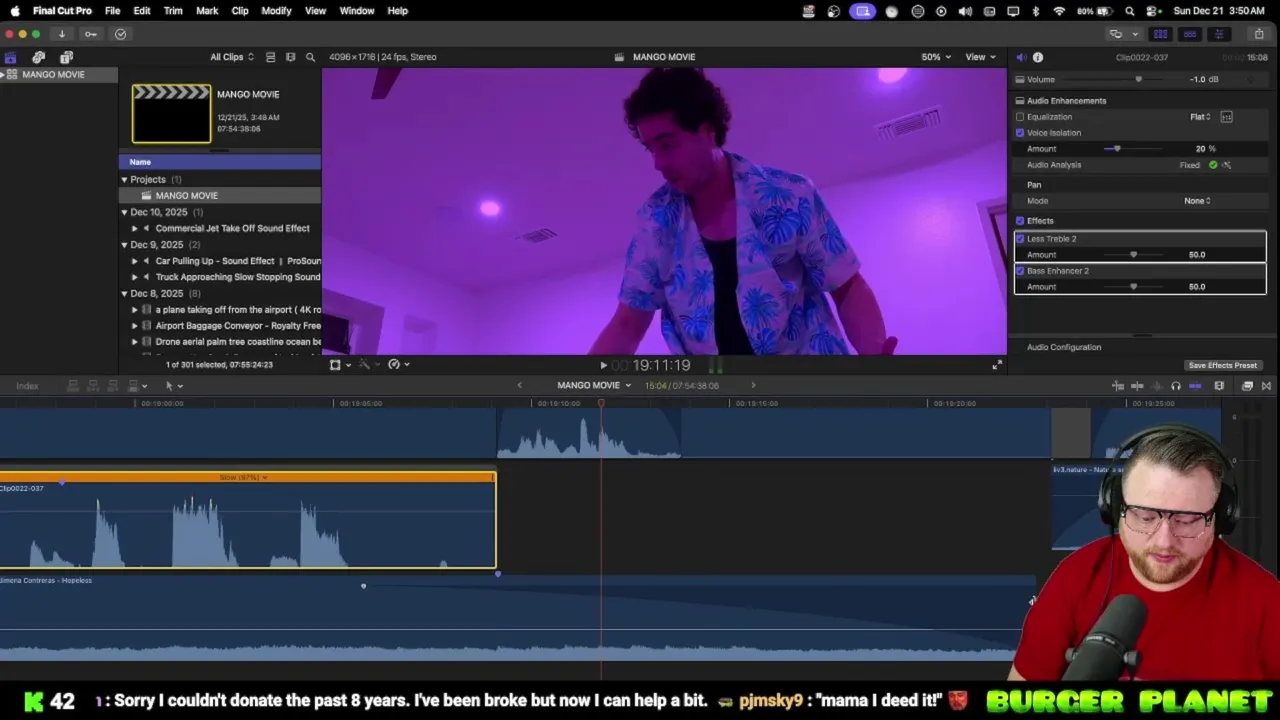Open Equalization controls graph icon
This screenshot has width=1280, height=720.
pyautogui.click(x=1227, y=117)
